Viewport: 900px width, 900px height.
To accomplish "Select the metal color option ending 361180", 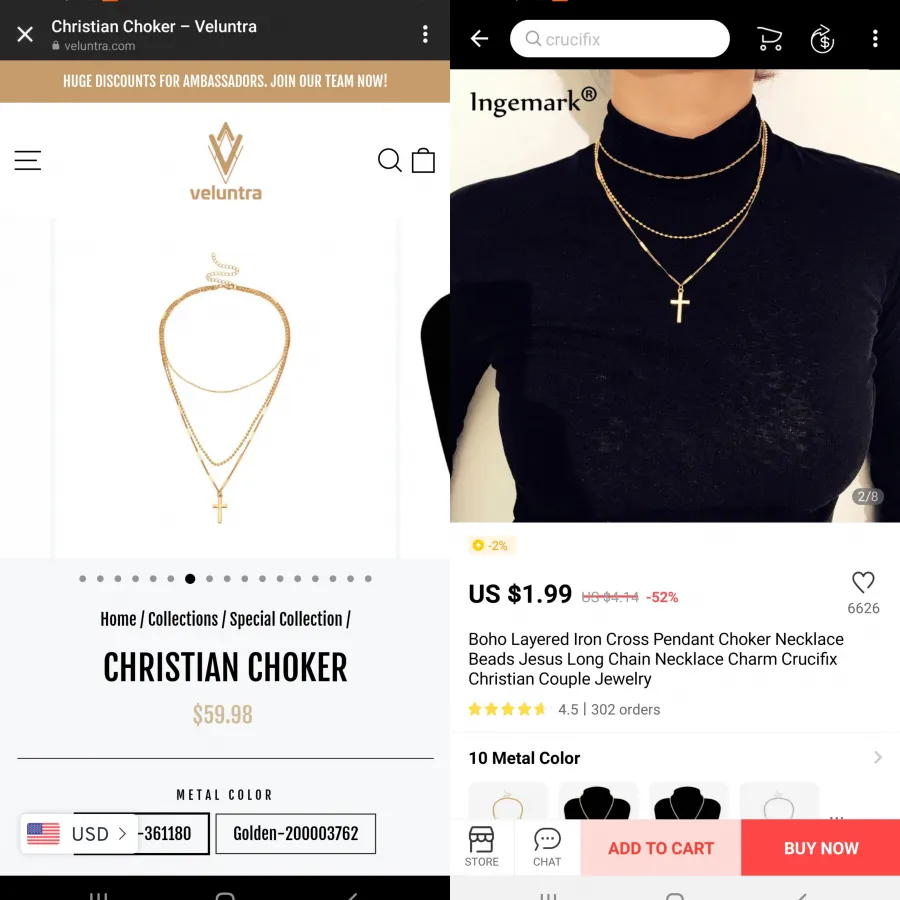I will [166, 833].
